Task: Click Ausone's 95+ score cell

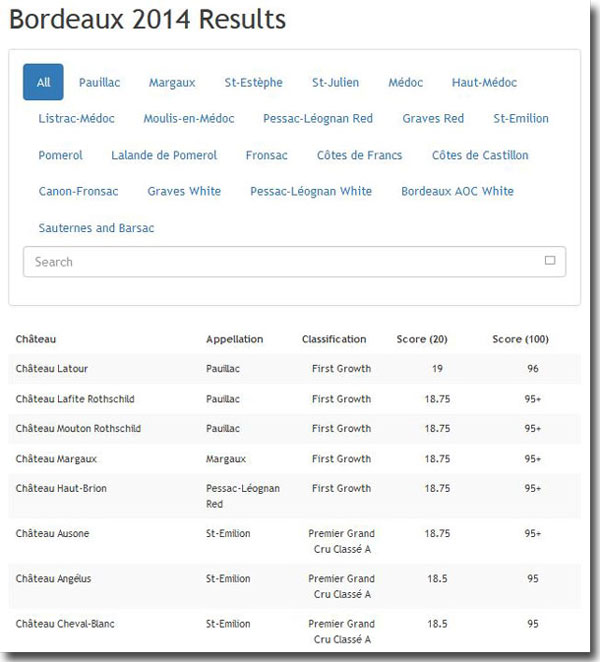Action: pyautogui.click(x=533, y=534)
